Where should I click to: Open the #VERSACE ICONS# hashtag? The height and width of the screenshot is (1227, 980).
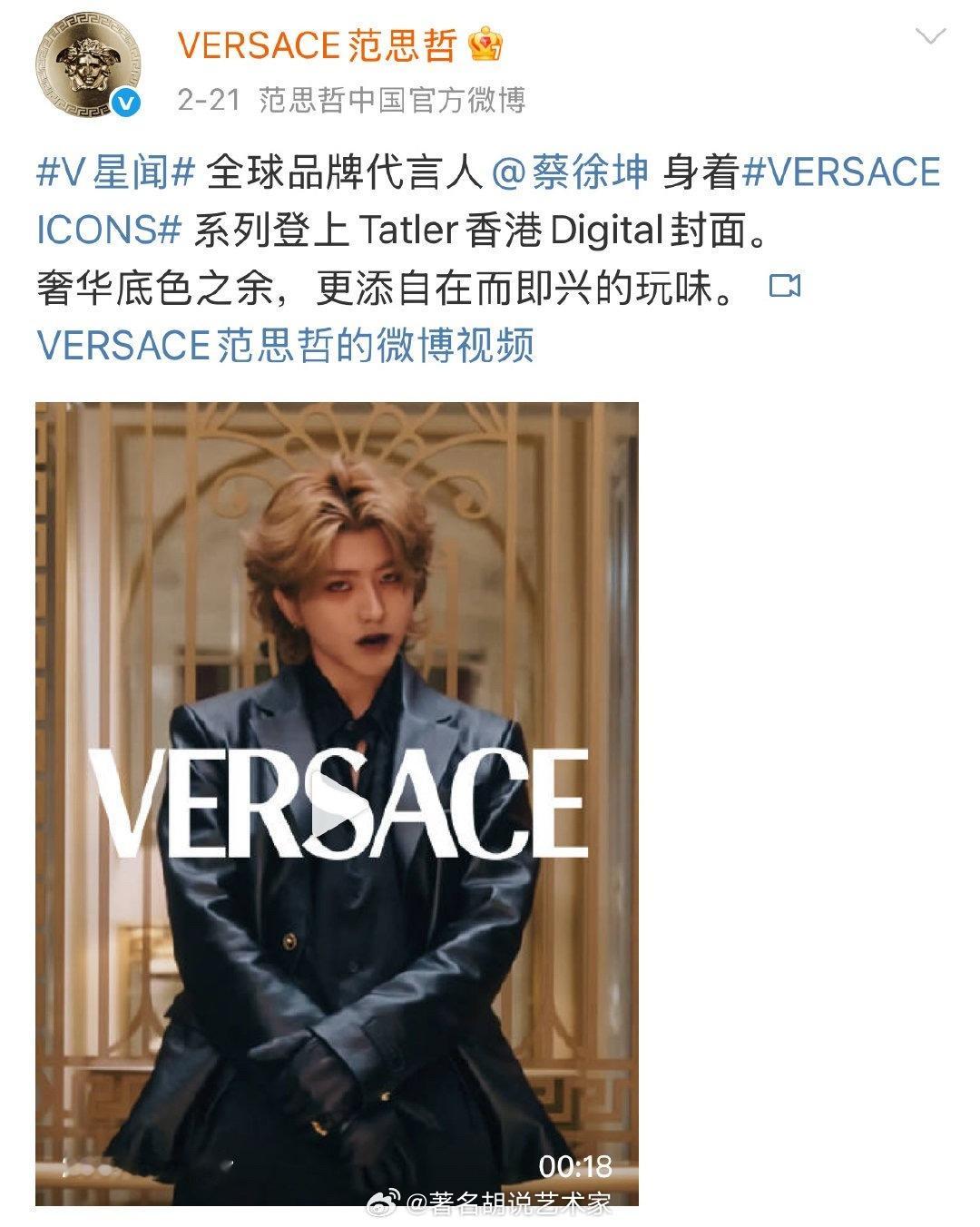(488, 201)
